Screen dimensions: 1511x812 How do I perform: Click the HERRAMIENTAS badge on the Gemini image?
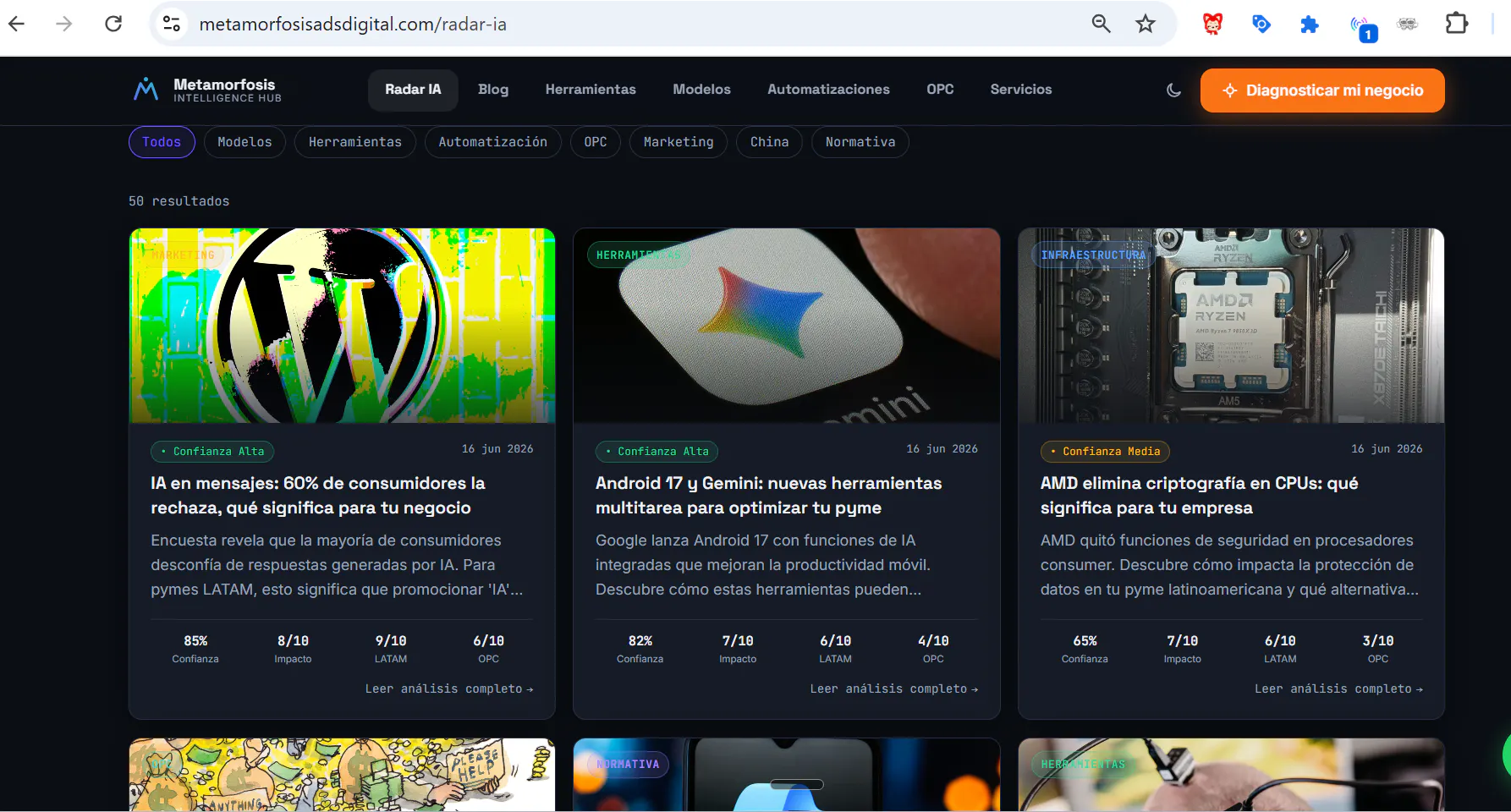pos(638,255)
